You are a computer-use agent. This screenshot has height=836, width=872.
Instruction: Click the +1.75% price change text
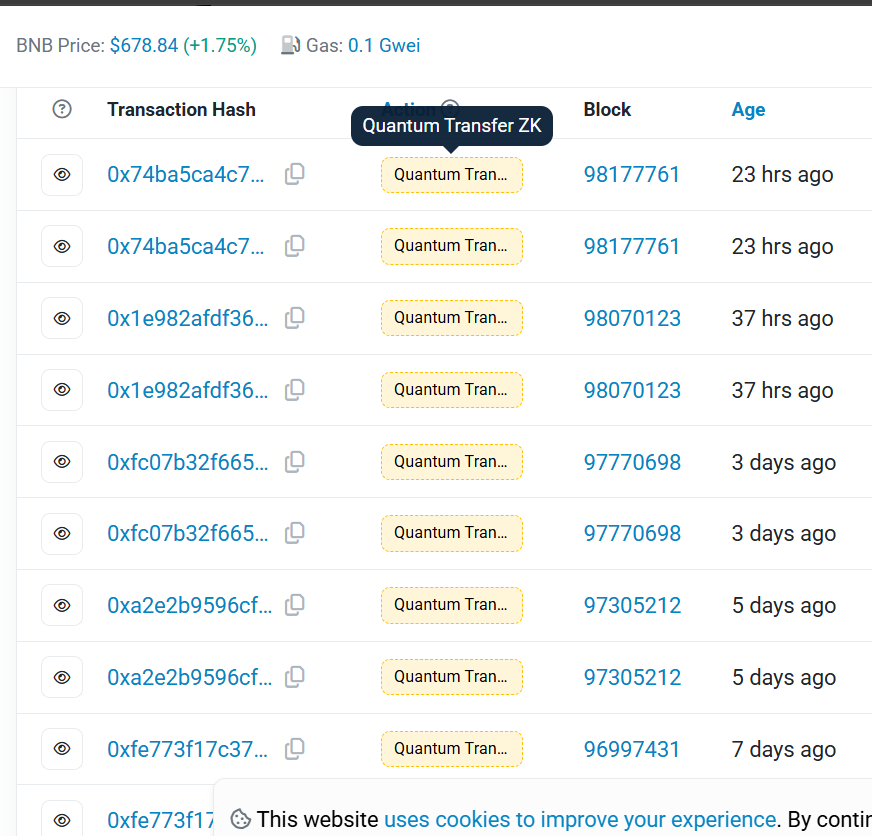click(x=220, y=45)
